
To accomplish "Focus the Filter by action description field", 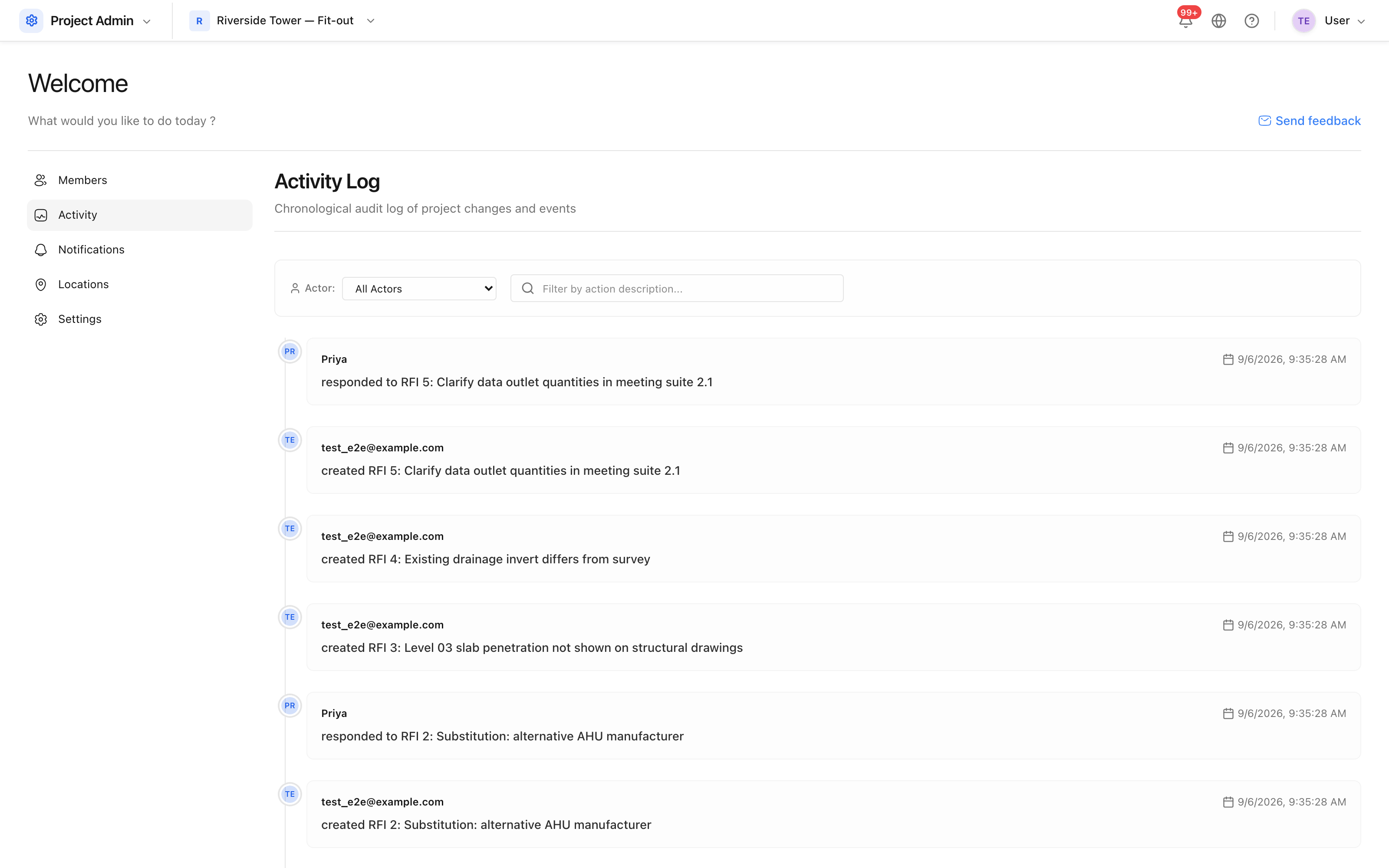I will point(677,288).
